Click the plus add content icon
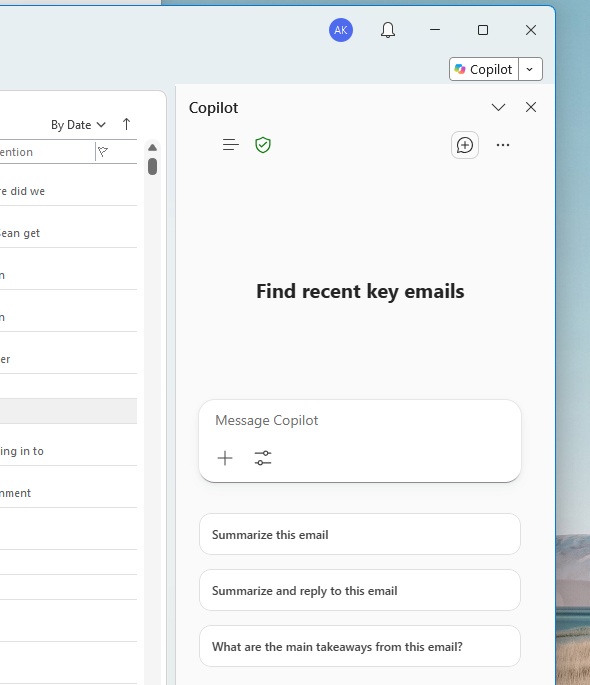Viewport: 590px width, 685px height. (225, 458)
